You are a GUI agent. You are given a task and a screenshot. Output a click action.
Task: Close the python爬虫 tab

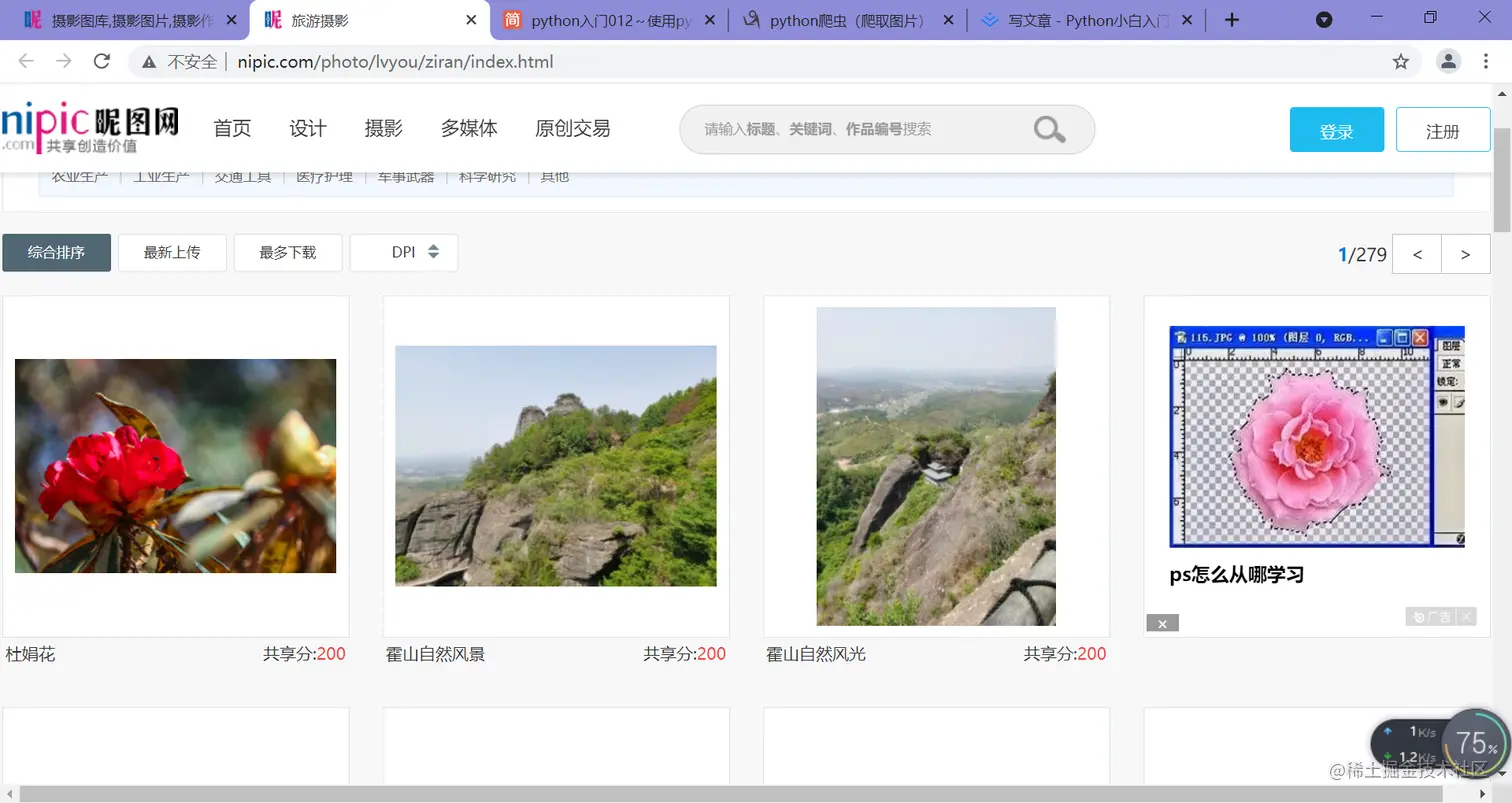(x=947, y=20)
